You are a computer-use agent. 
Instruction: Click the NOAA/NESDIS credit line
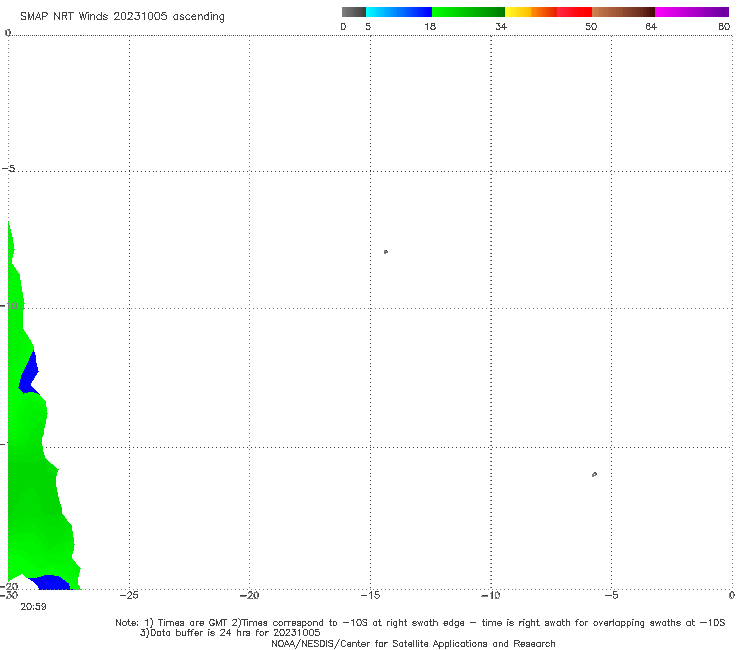click(413, 643)
